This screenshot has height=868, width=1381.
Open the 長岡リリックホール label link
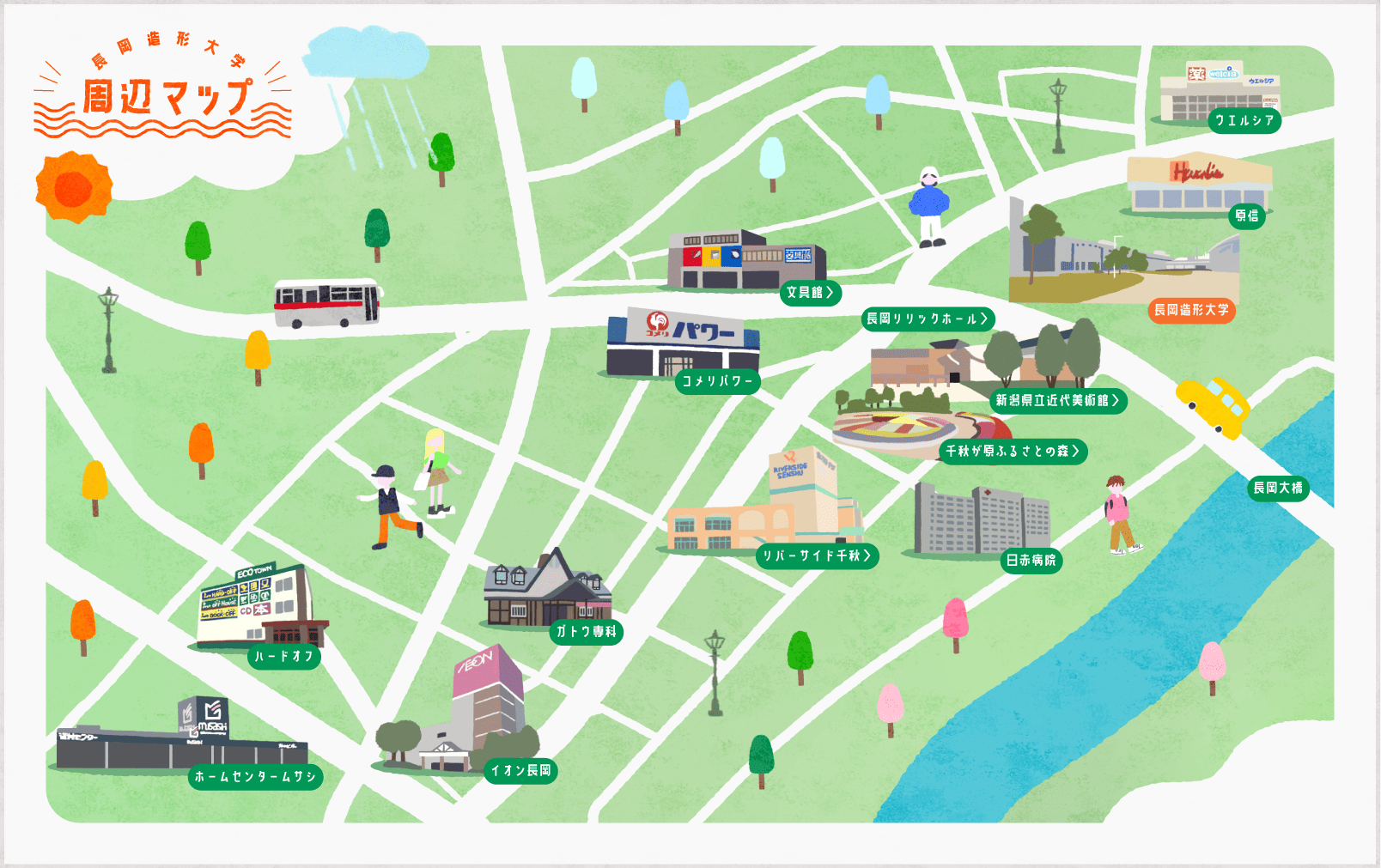[x=928, y=319]
